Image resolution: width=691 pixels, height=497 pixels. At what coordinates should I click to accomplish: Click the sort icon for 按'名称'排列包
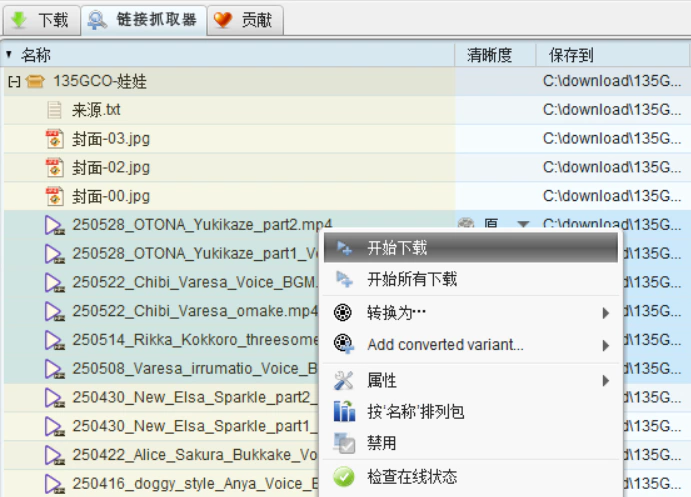344,411
